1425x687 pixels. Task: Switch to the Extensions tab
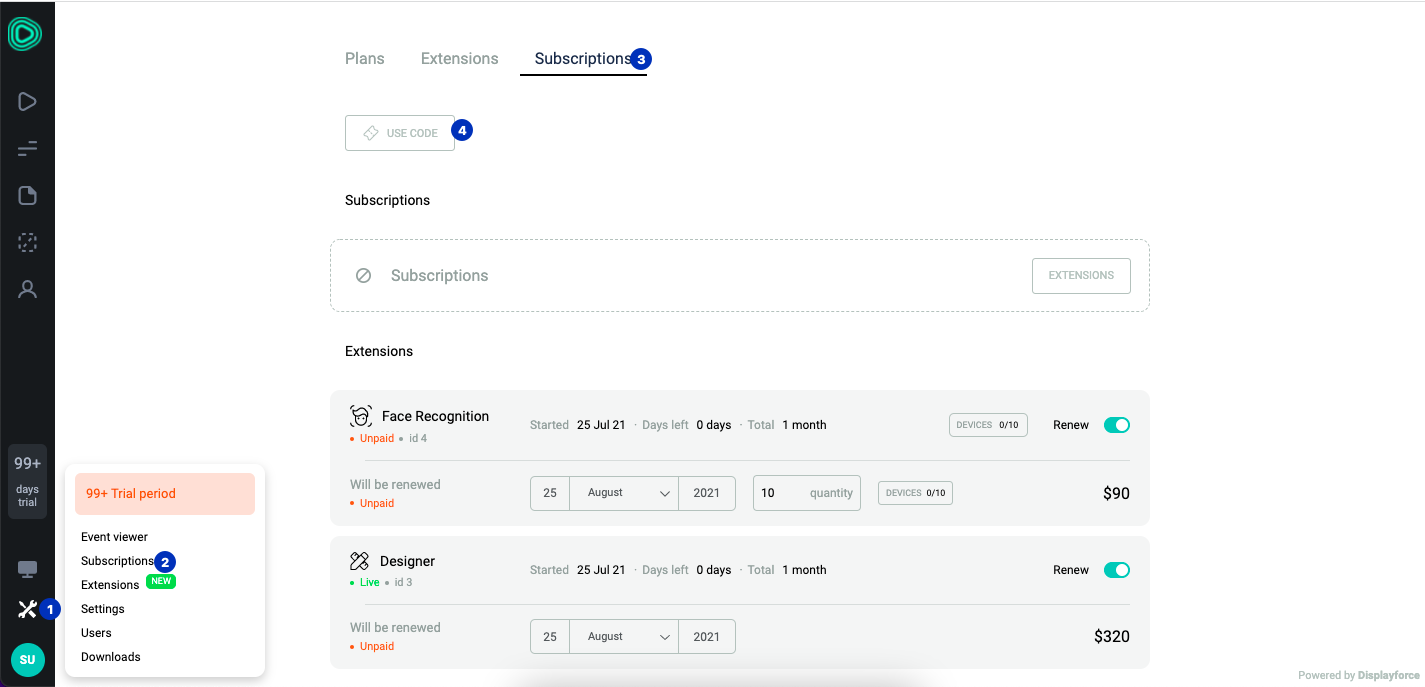[x=460, y=58]
